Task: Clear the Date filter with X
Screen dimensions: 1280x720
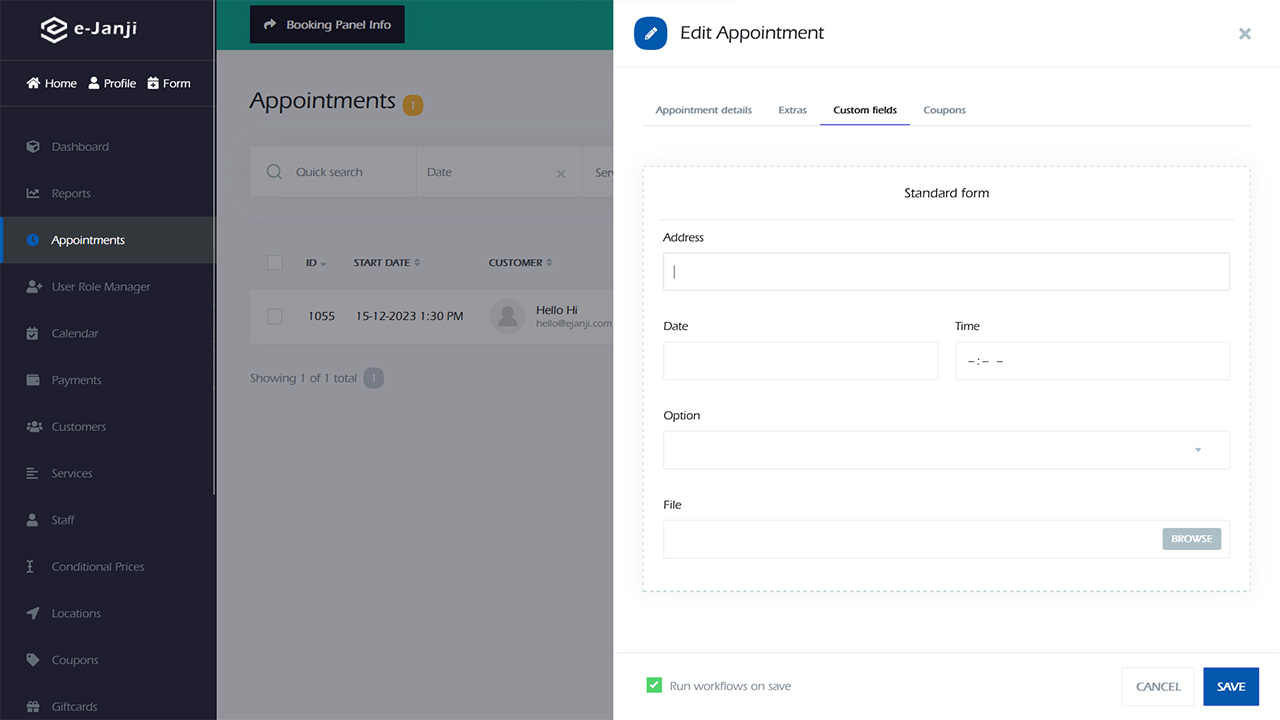Action: pyautogui.click(x=561, y=173)
